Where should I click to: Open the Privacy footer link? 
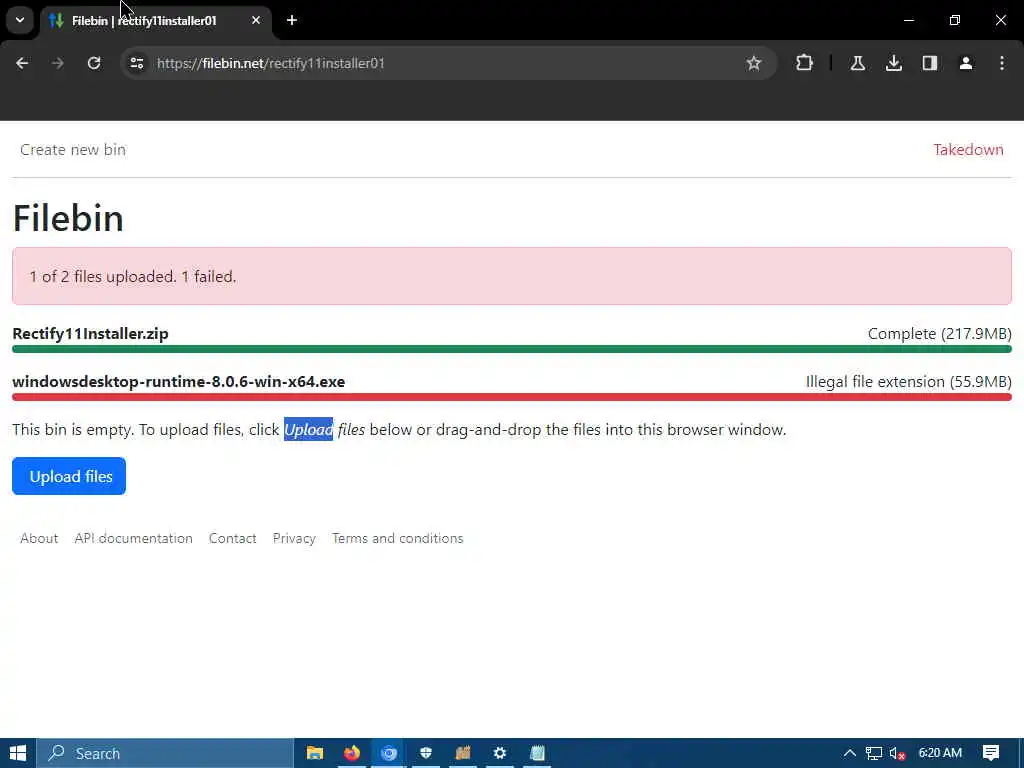coord(294,538)
